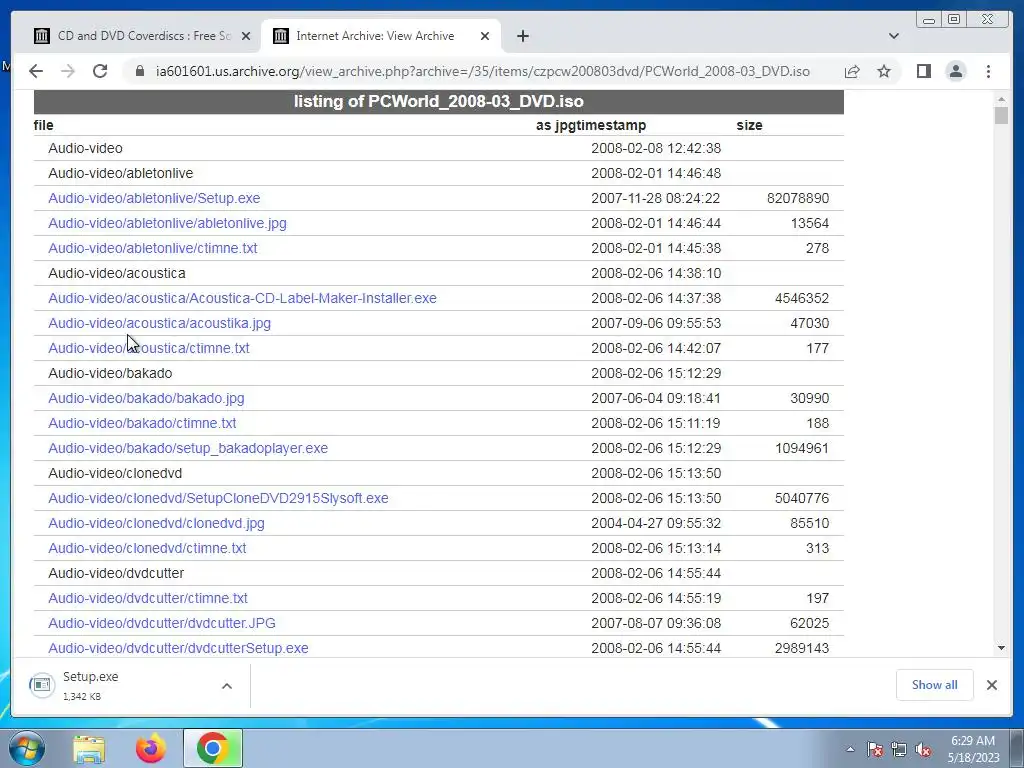Viewport: 1024px width, 768px height.
Task: Click Audio-video/acoustica folder row text
Action: coord(117,273)
